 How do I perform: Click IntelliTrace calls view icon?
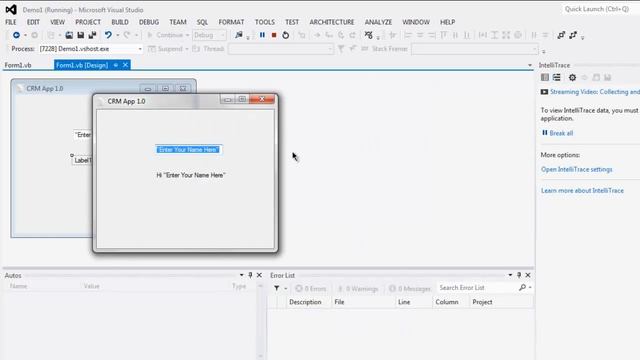[x=557, y=77]
